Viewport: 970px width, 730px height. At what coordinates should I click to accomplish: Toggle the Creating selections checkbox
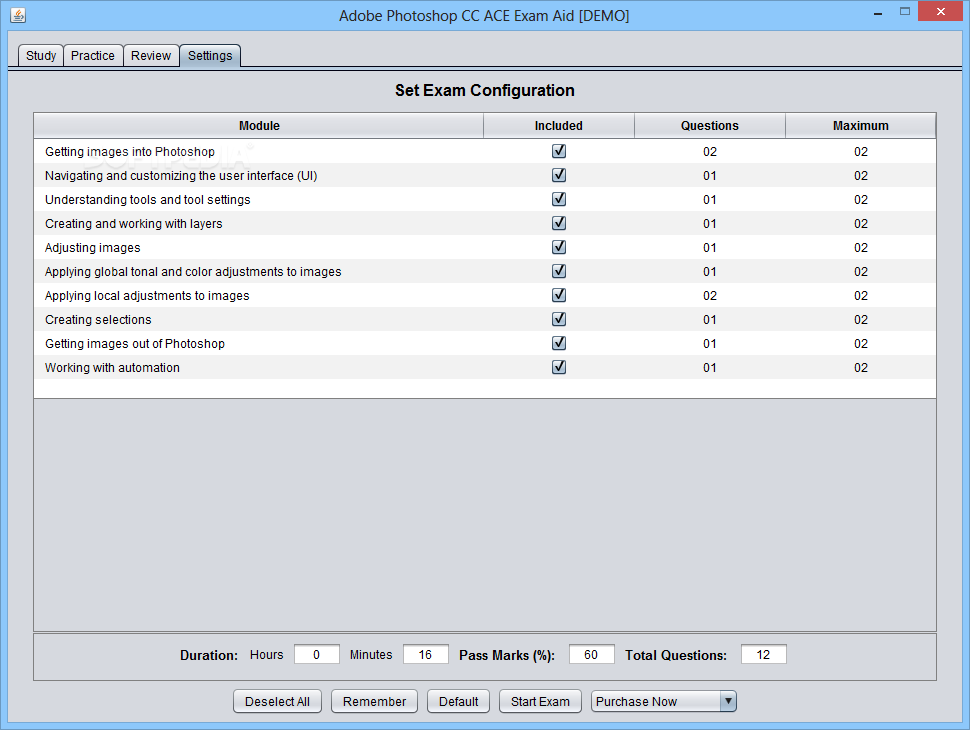(x=559, y=319)
